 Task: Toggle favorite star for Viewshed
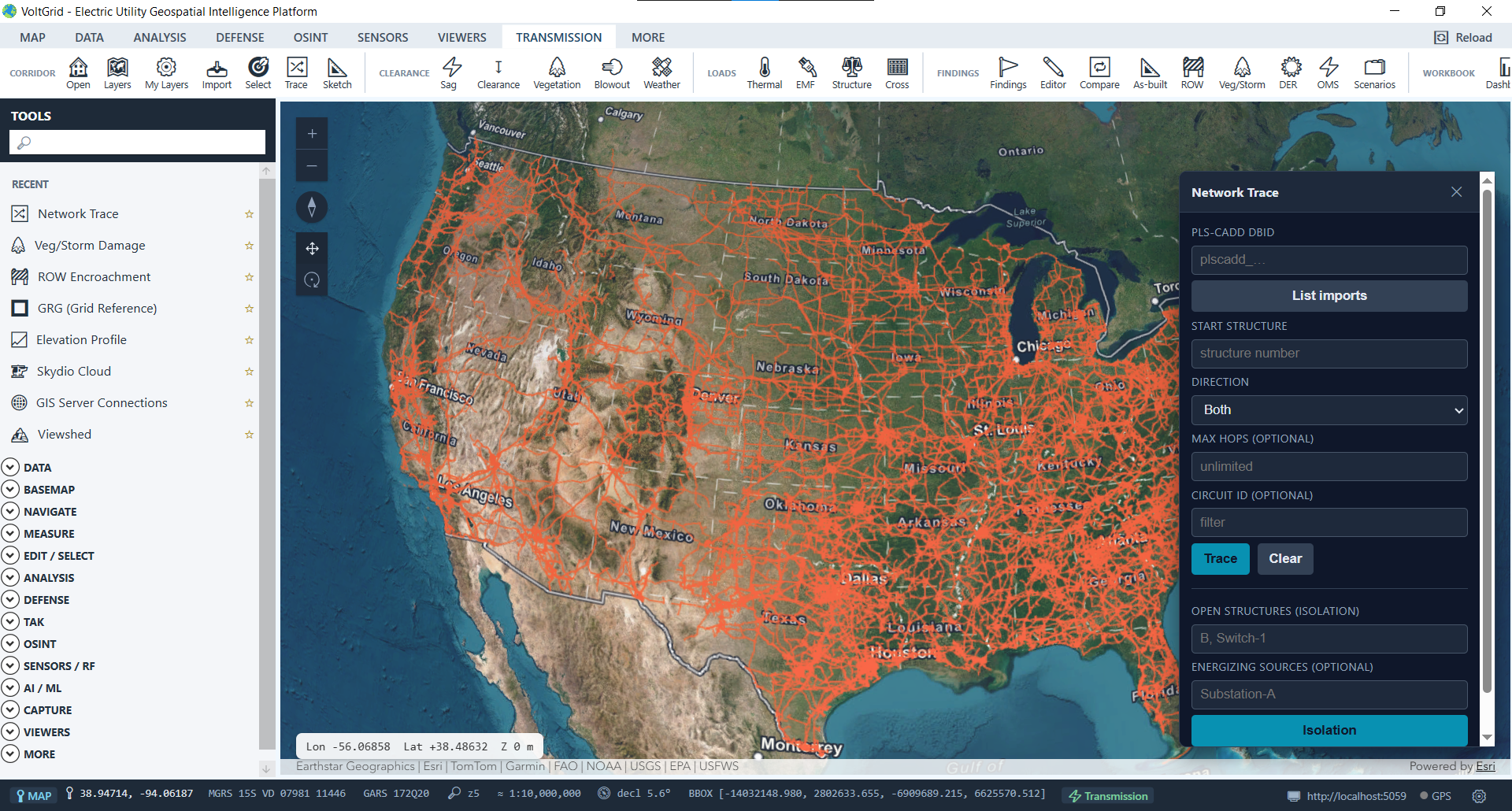[x=249, y=435]
